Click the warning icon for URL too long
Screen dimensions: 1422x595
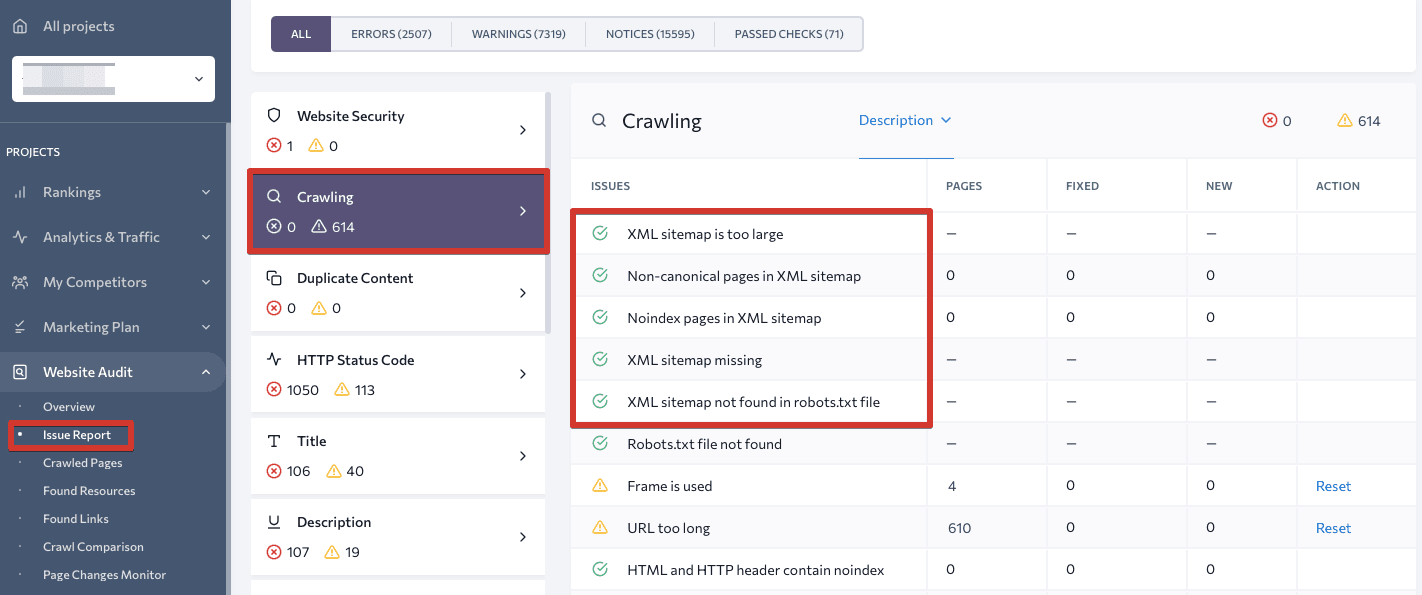(600, 527)
